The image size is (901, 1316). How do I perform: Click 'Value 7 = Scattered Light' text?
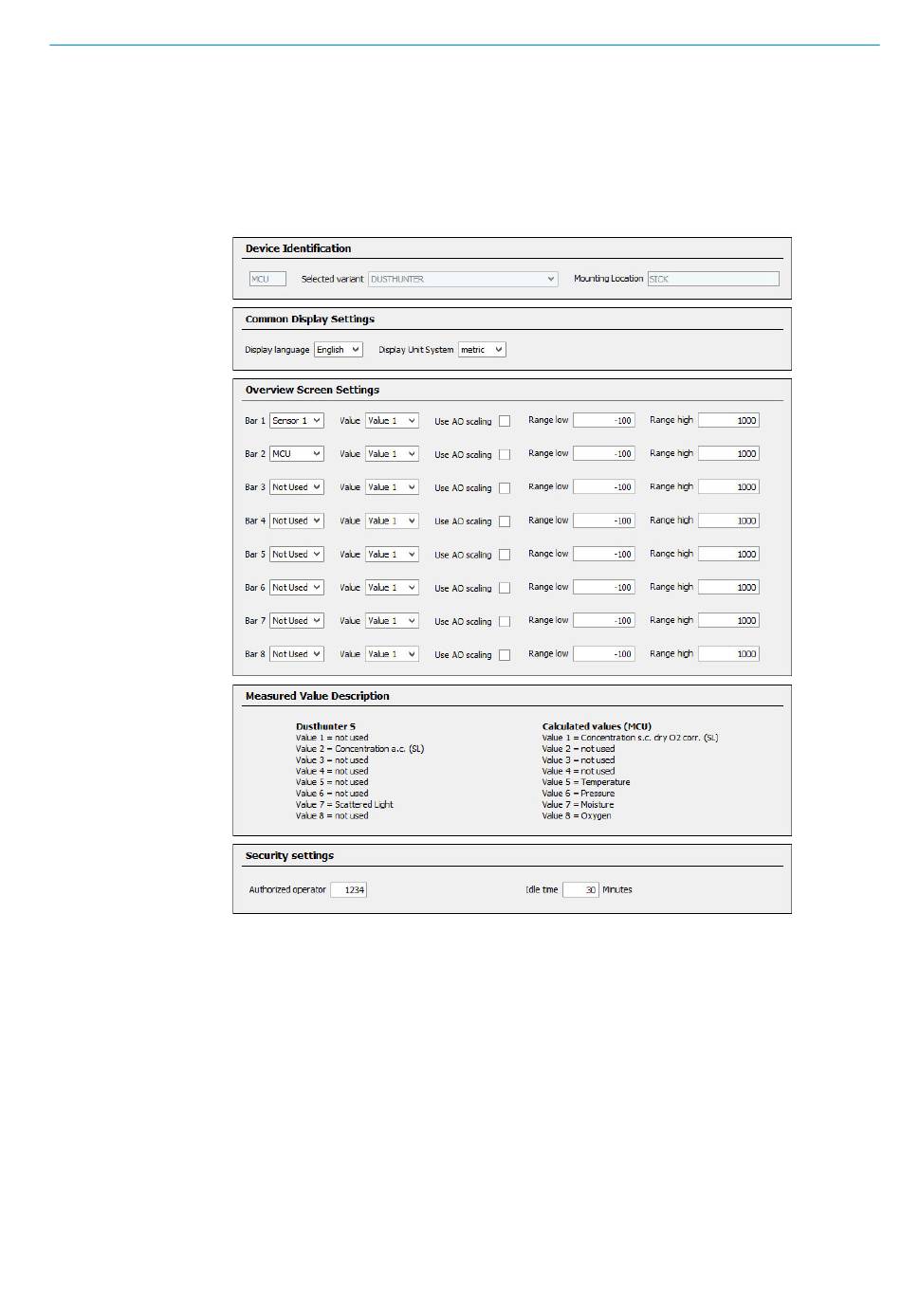click(x=344, y=805)
